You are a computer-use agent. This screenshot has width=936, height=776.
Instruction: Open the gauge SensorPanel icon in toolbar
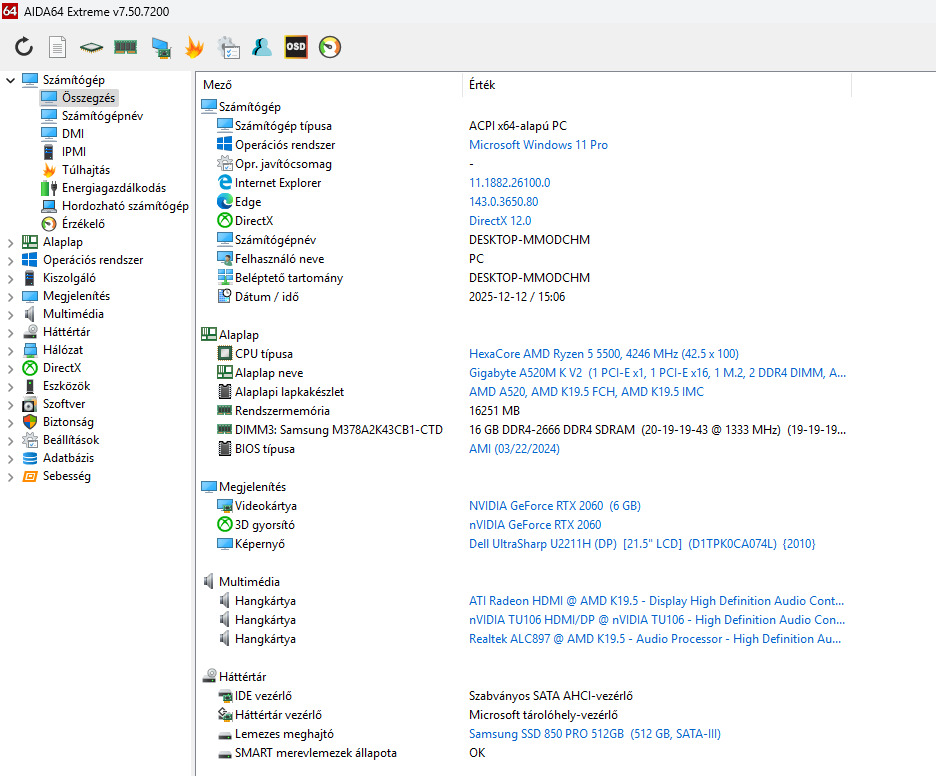(330, 47)
